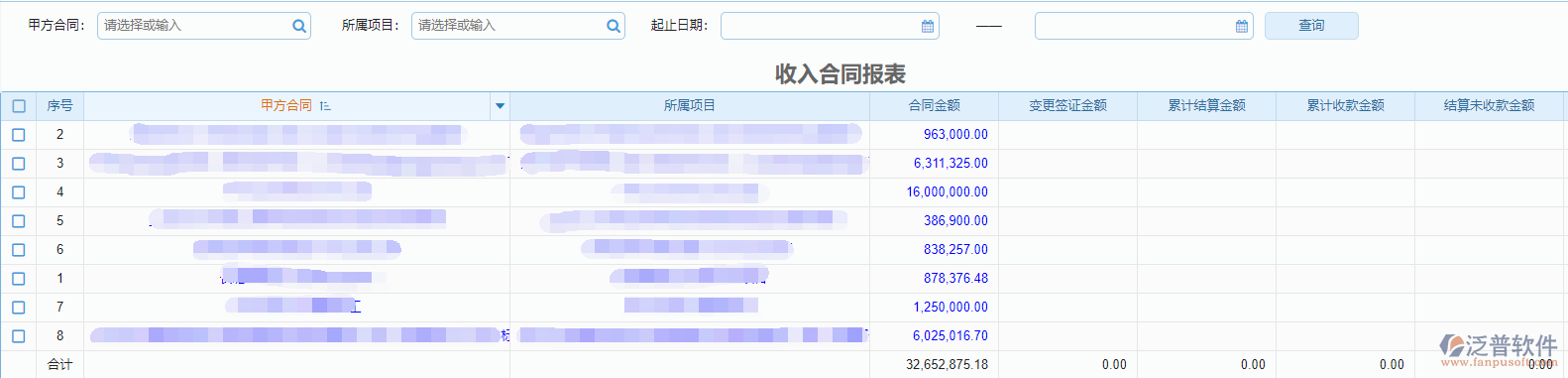Click the 合同金额 column header
1568x378 pixels.
point(935,105)
